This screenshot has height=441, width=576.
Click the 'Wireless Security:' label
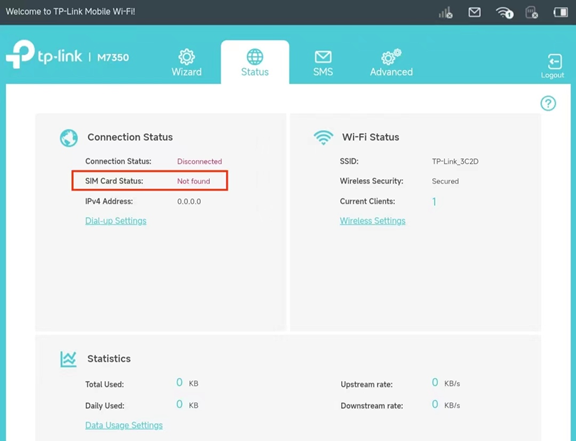click(x=371, y=181)
